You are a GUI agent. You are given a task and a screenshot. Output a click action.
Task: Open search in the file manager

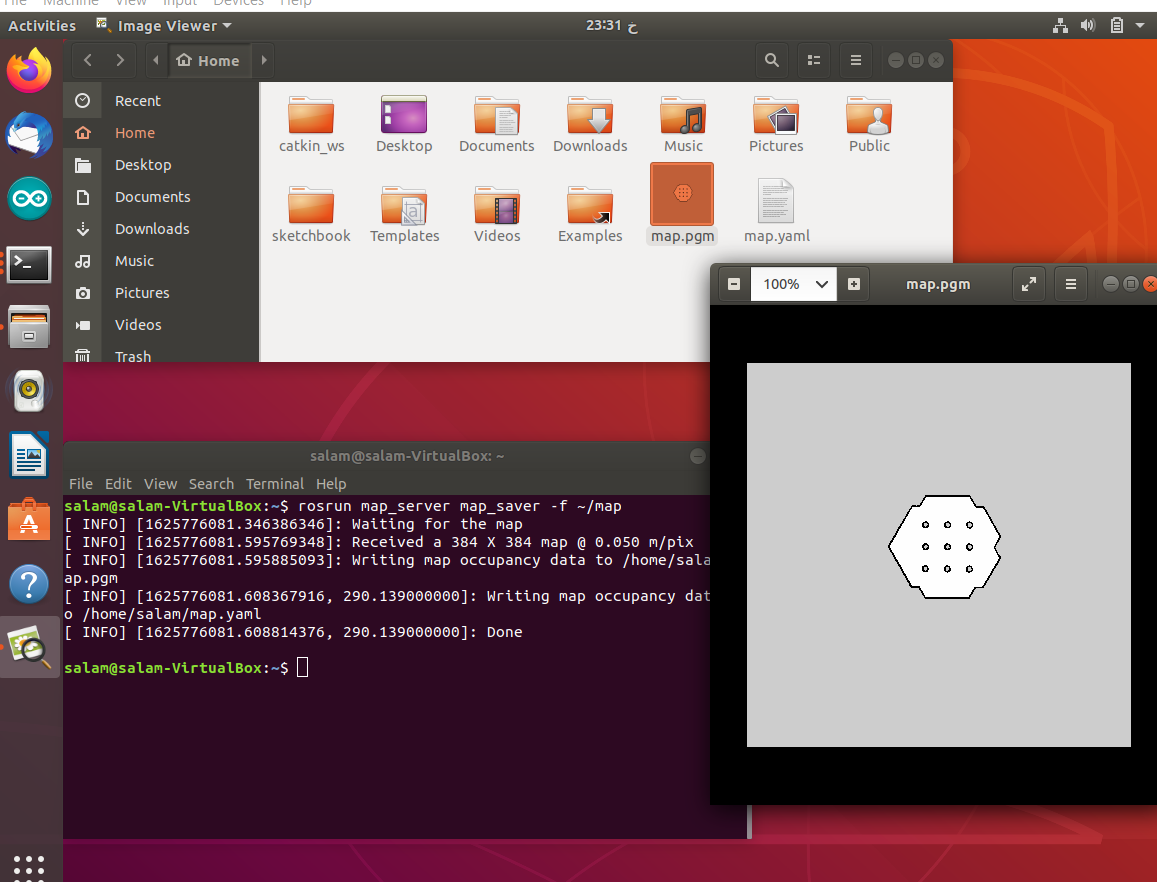771,60
